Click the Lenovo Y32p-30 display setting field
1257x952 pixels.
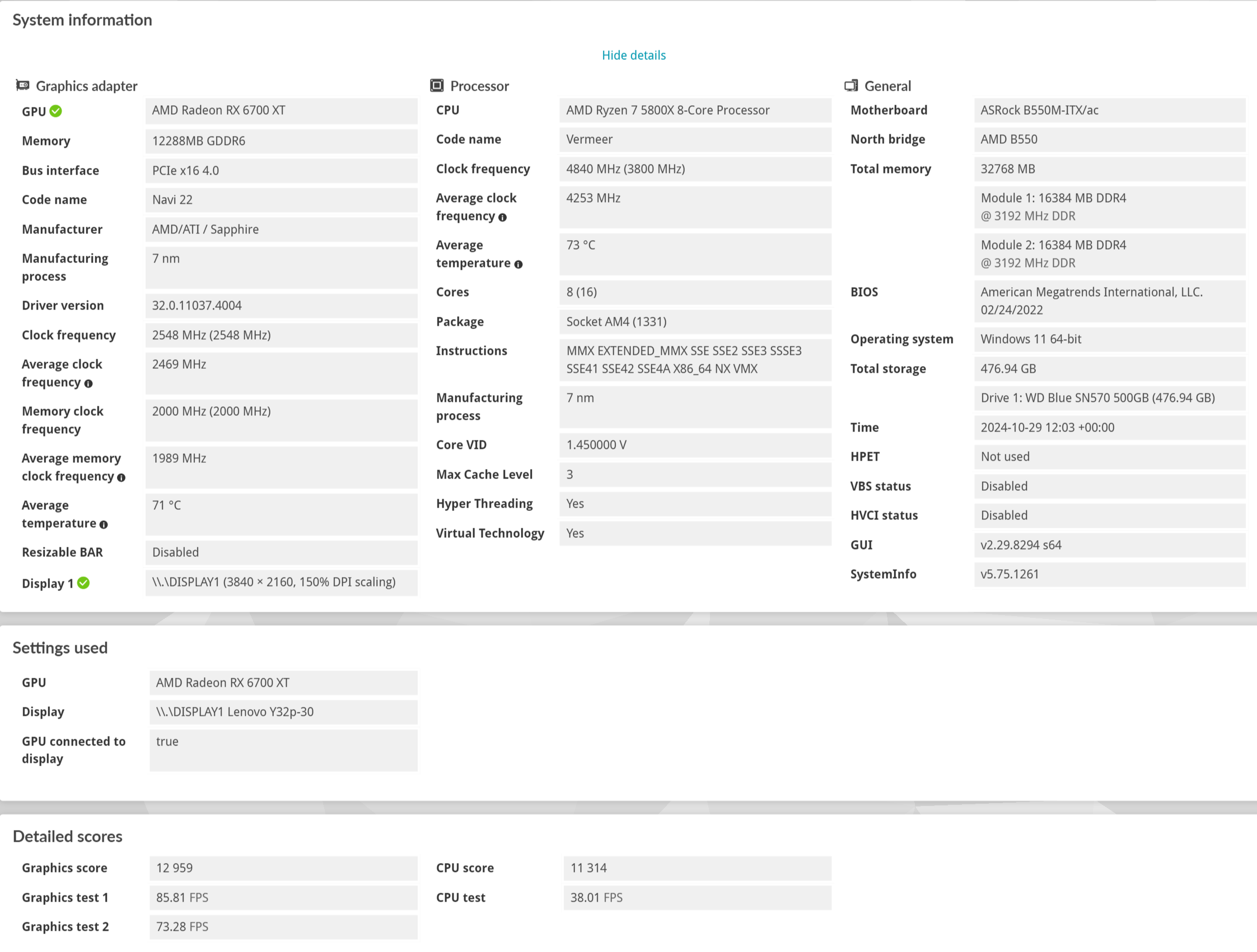coord(283,712)
